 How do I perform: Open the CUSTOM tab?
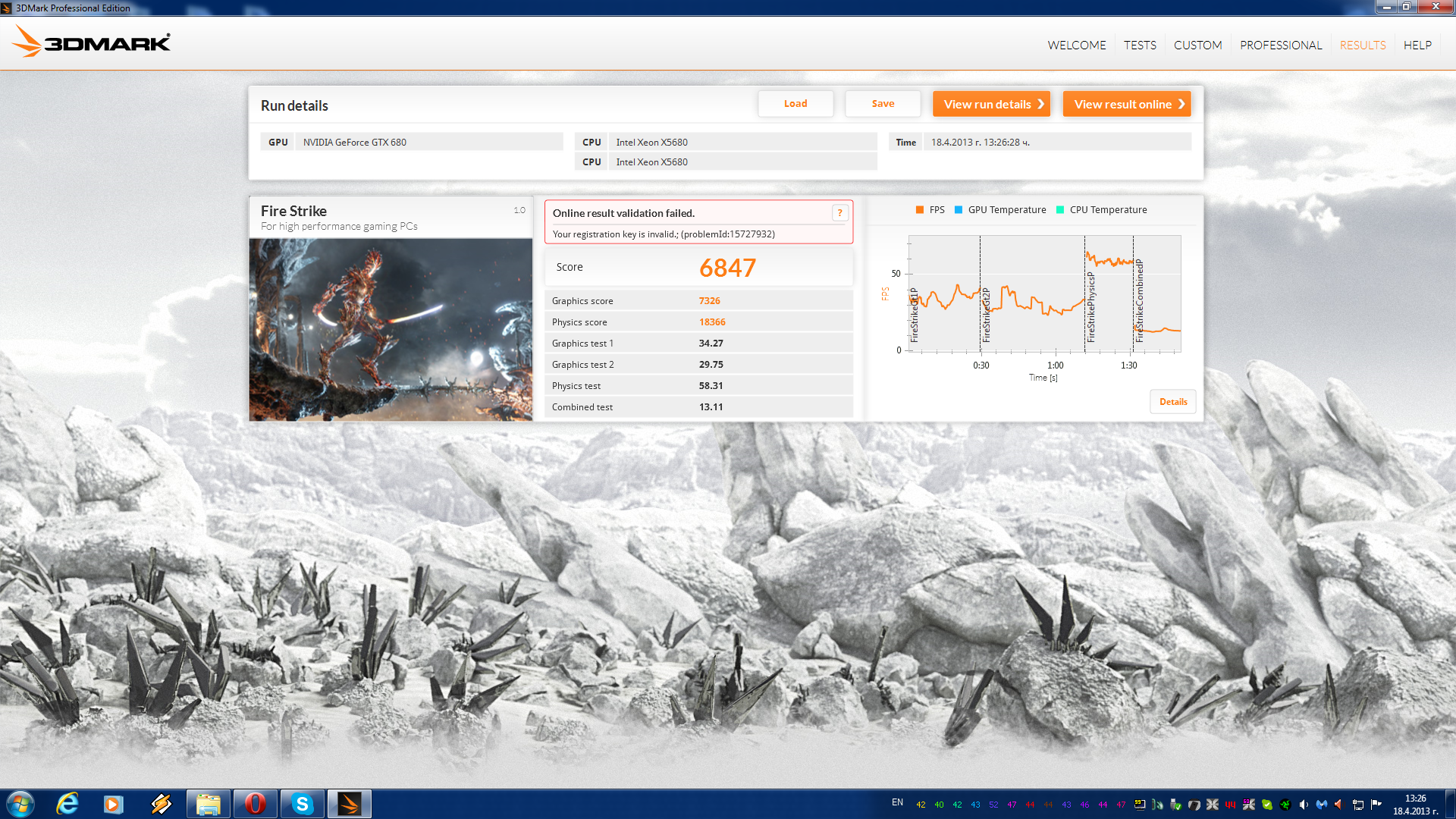coord(1197,45)
